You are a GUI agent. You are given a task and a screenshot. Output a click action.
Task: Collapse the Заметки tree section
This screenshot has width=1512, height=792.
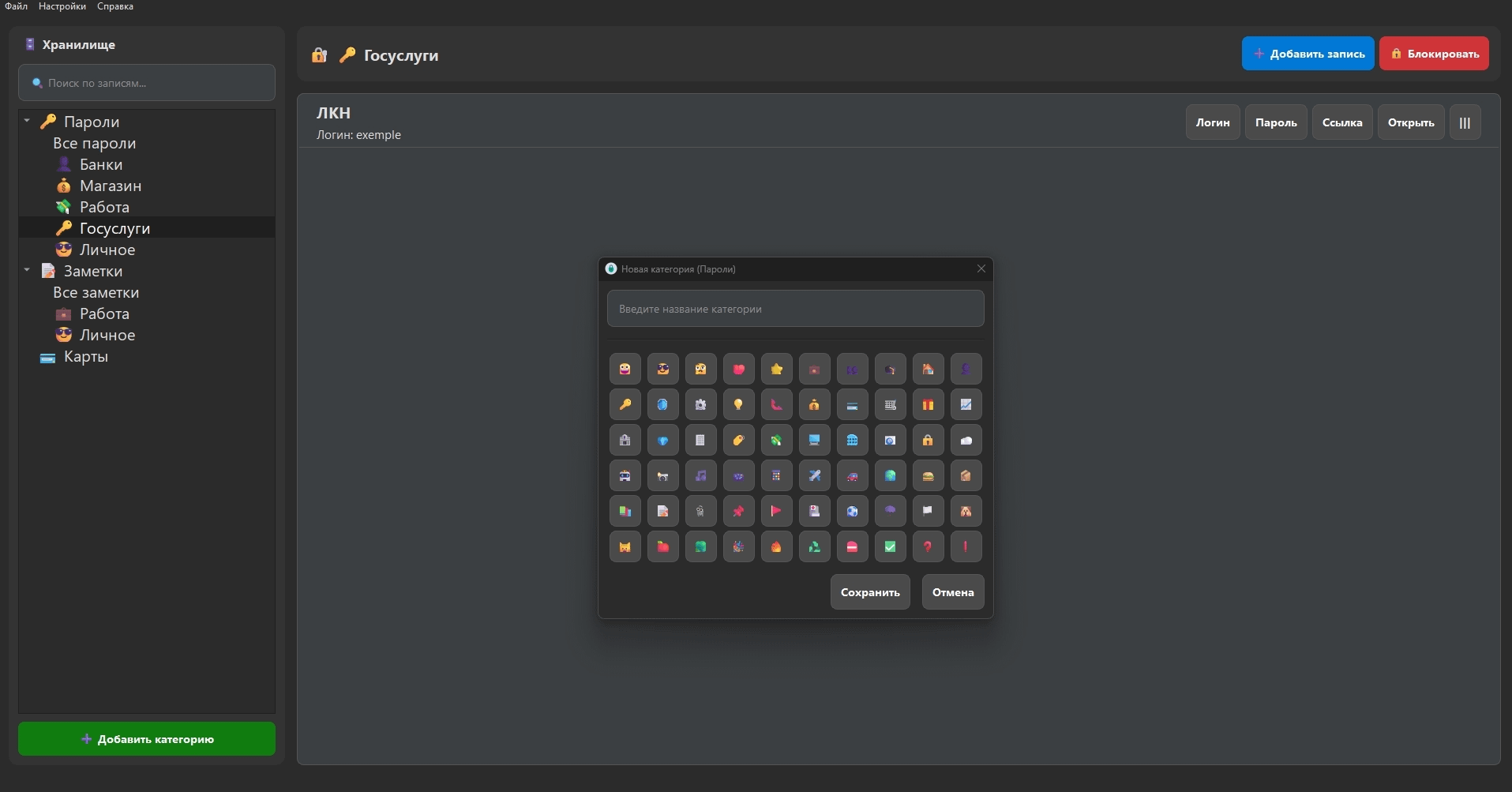point(27,270)
